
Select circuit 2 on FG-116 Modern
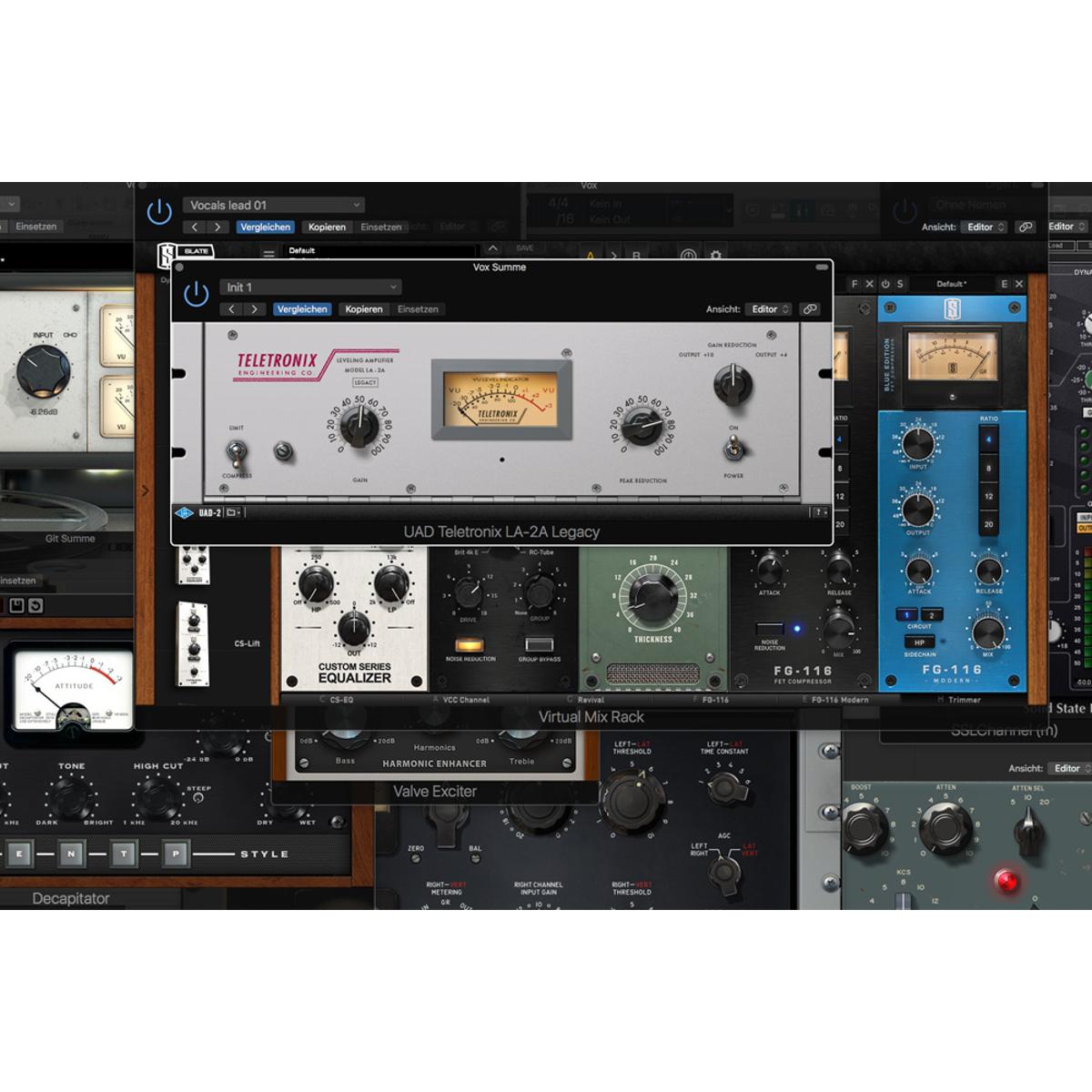point(931,615)
